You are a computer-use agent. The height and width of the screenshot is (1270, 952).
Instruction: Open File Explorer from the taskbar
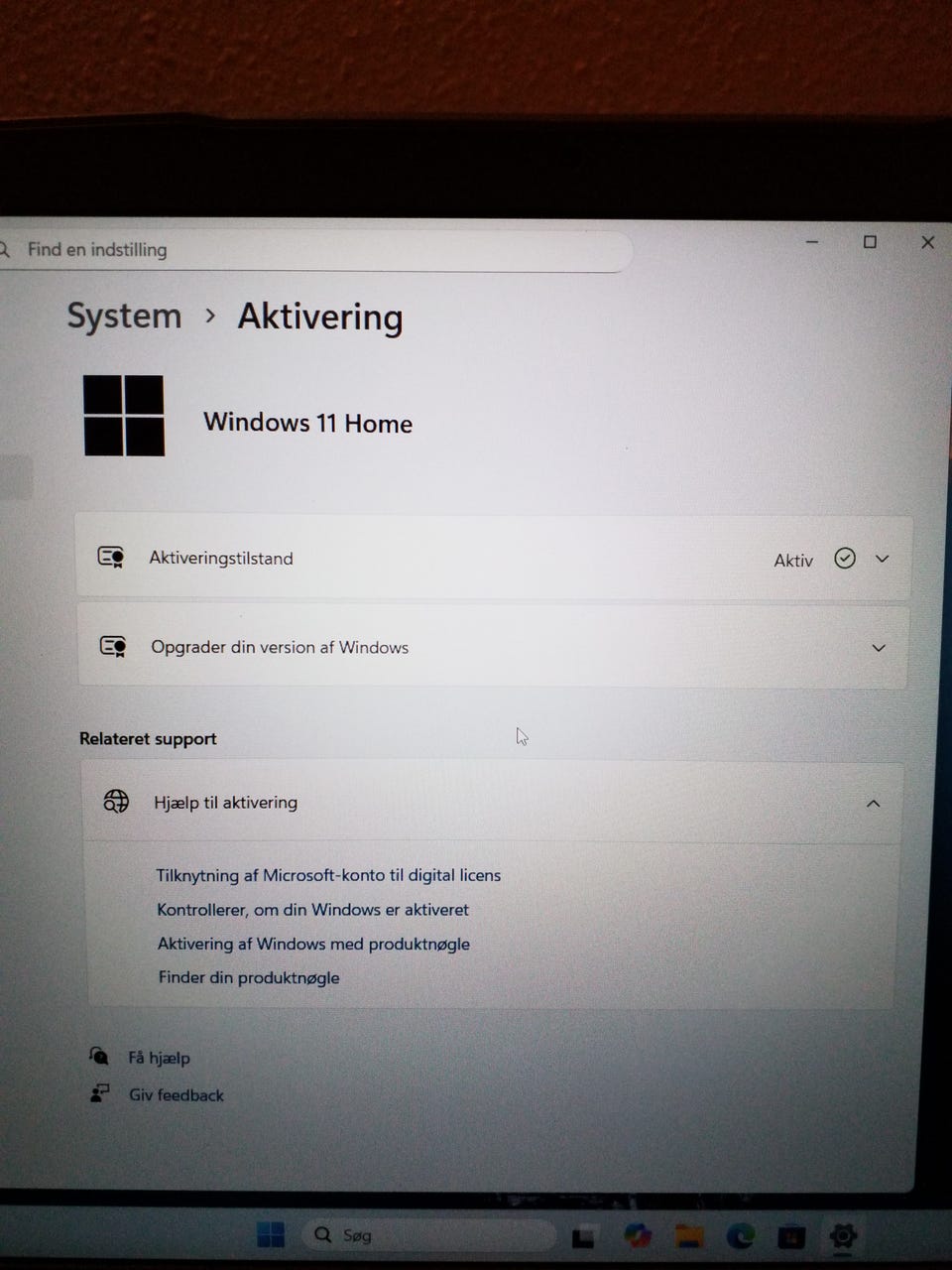click(689, 1236)
